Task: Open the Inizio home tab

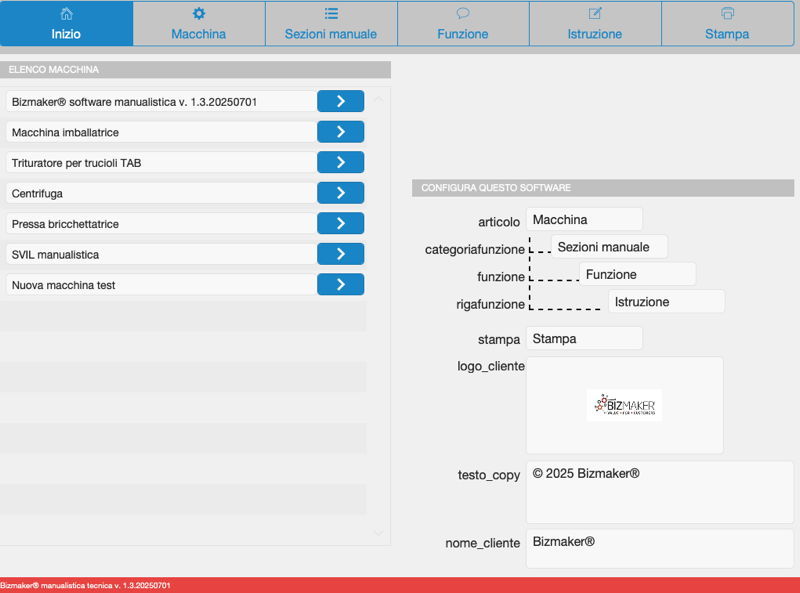Action: tap(66, 23)
